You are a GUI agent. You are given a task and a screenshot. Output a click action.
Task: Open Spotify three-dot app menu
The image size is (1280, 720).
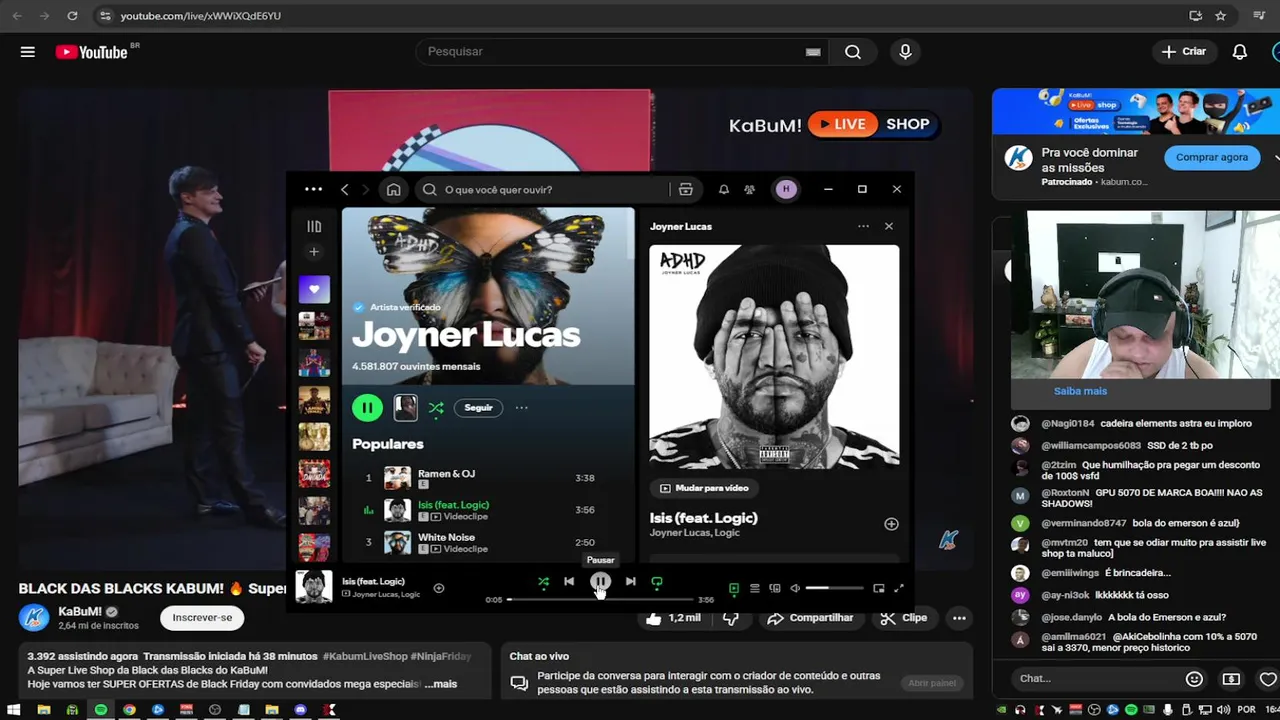click(x=313, y=189)
